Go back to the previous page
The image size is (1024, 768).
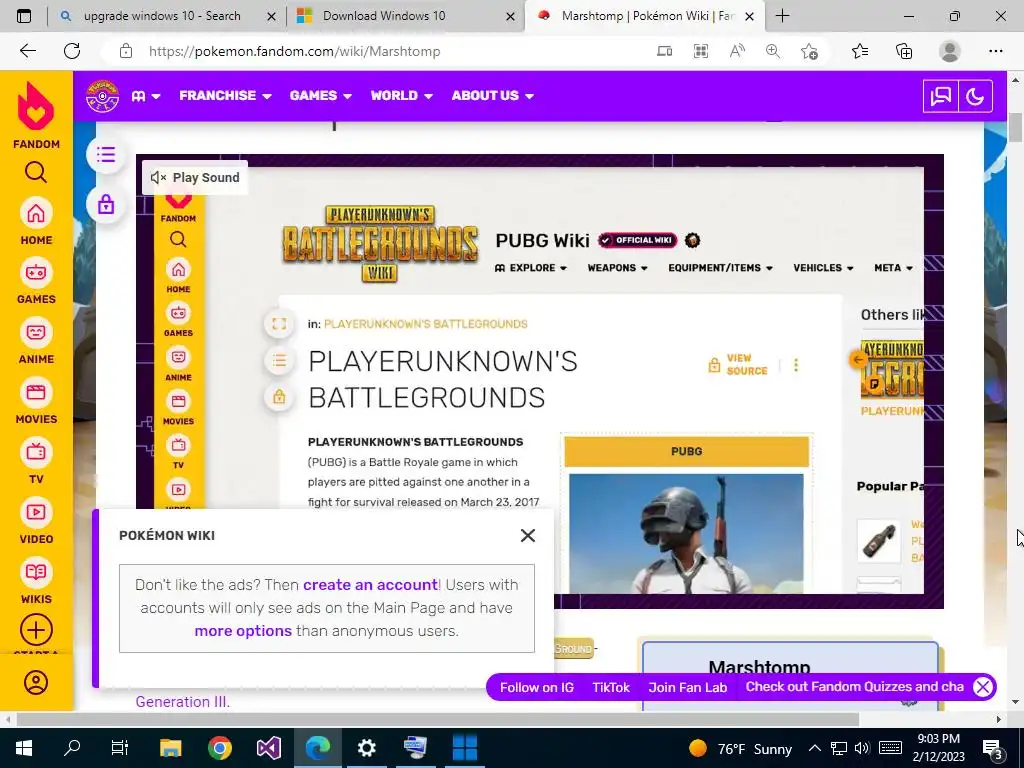tap(28, 51)
